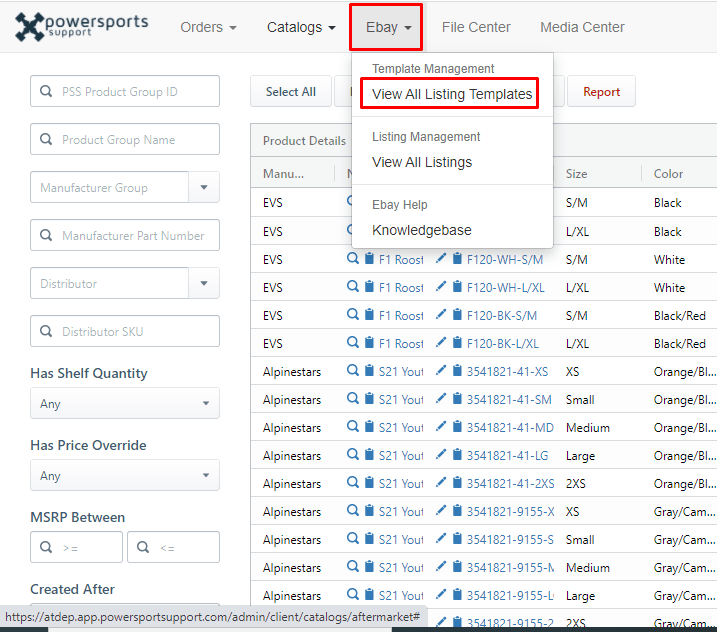
Task: Click magnifier icon in F120-WH-L/XL row
Action: click(x=353, y=286)
